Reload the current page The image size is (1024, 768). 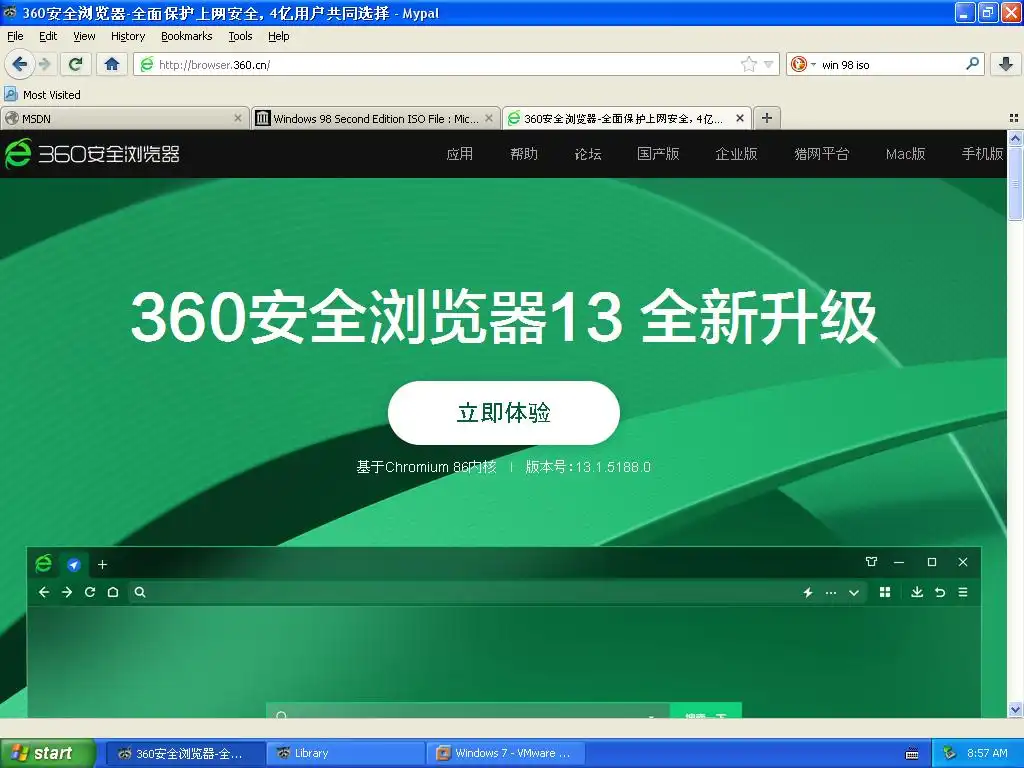click(76, 64)
